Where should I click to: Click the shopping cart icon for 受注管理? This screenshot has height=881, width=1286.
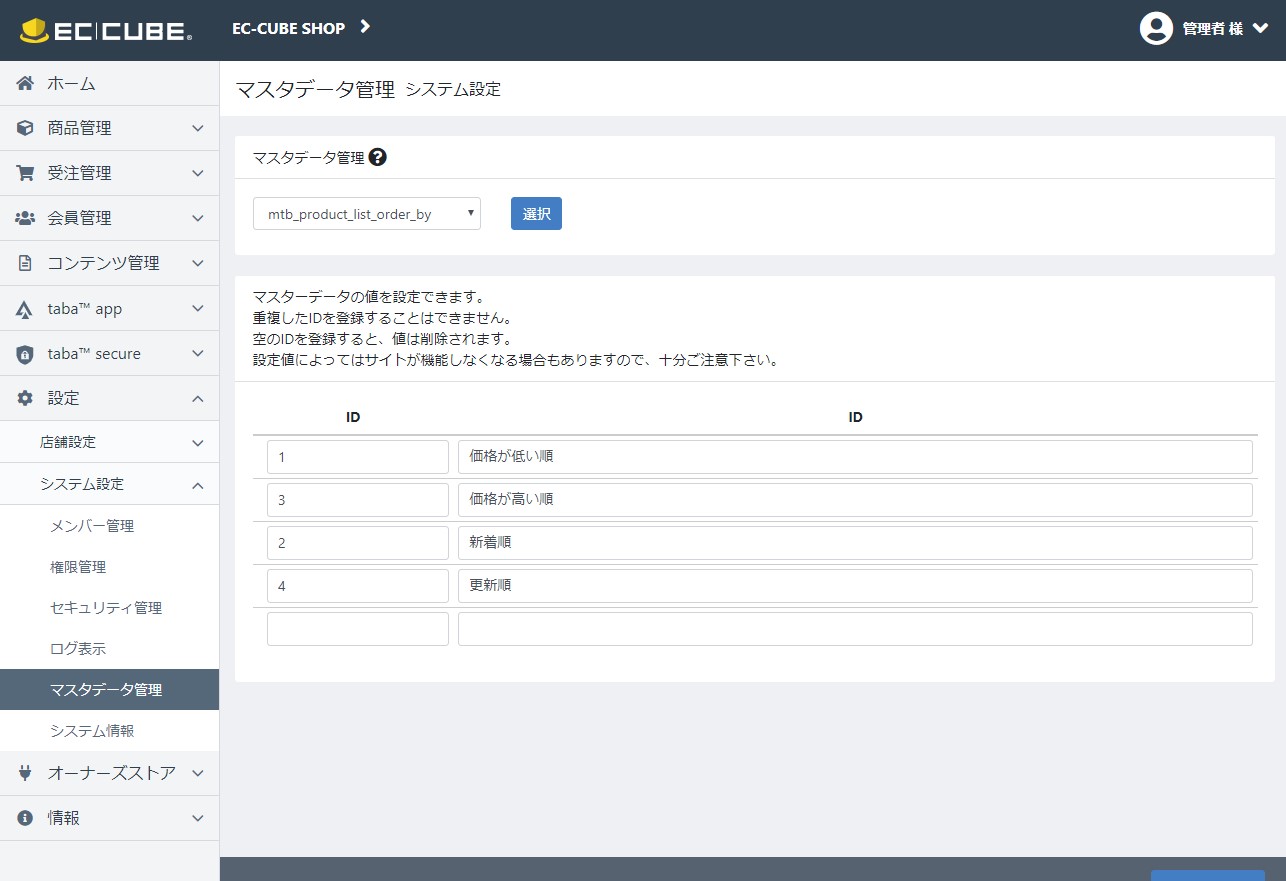coord(26,173)
